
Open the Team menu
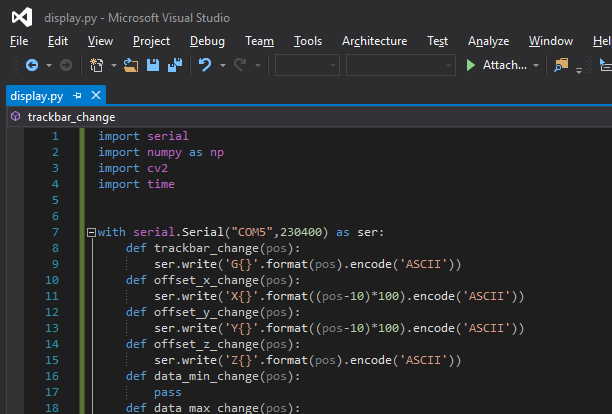pyautogui.click(x=260, y=41)
